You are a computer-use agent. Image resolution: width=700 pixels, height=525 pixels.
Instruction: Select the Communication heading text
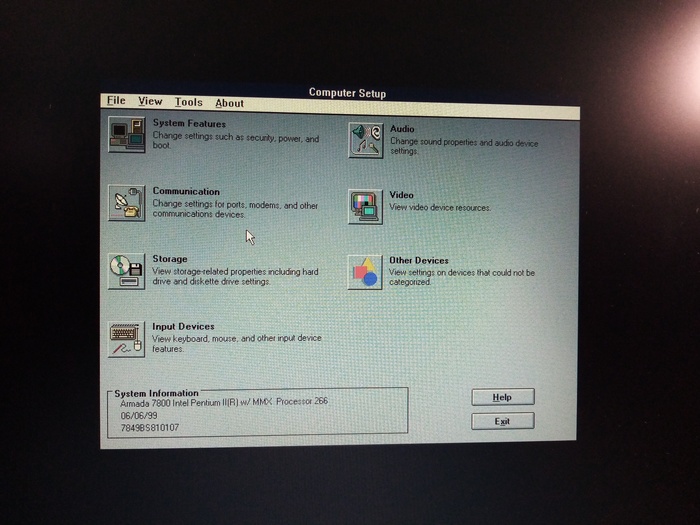tap(186, 191)
